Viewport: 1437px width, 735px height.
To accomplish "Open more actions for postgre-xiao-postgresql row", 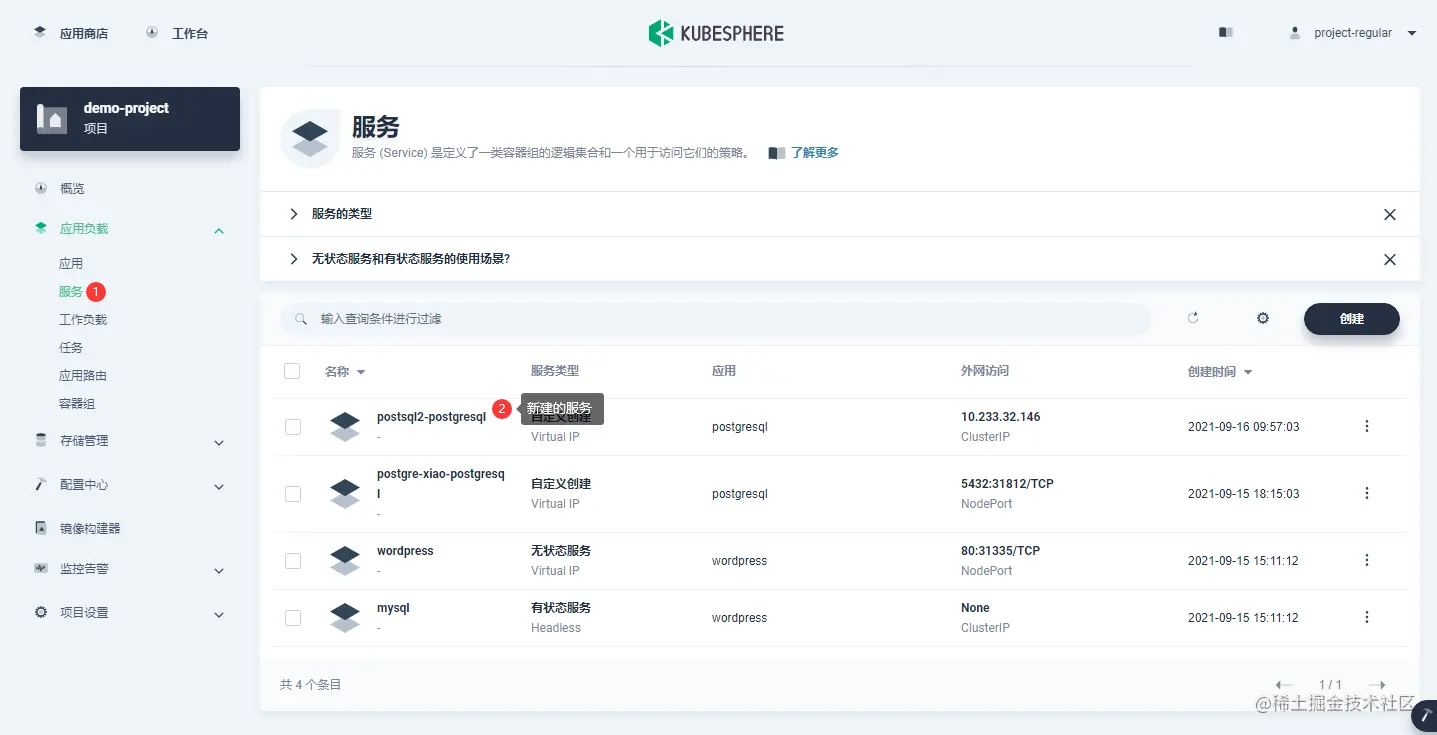I will click(x=1367, y=493).
